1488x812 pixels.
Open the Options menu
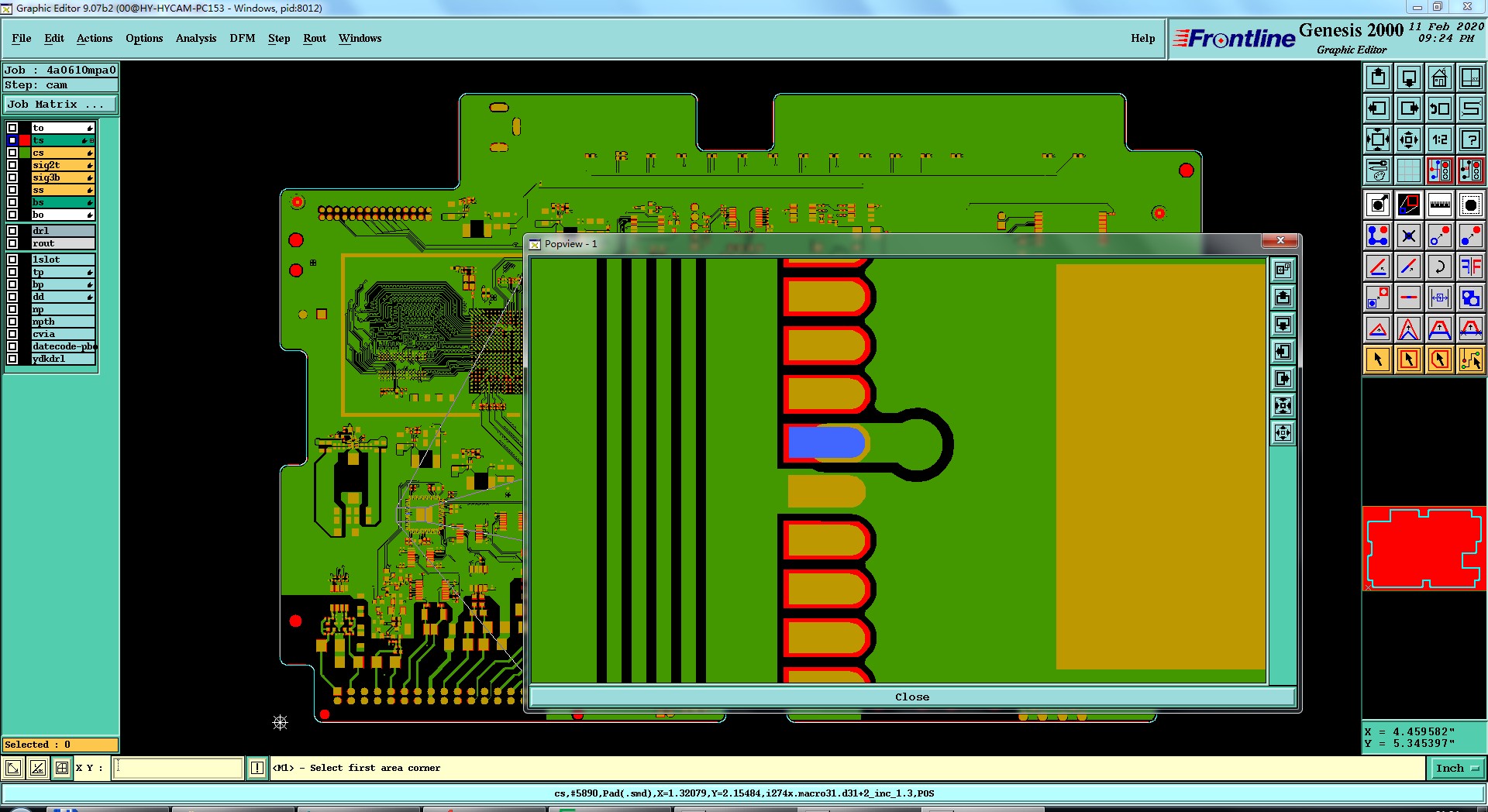(144, 38)
